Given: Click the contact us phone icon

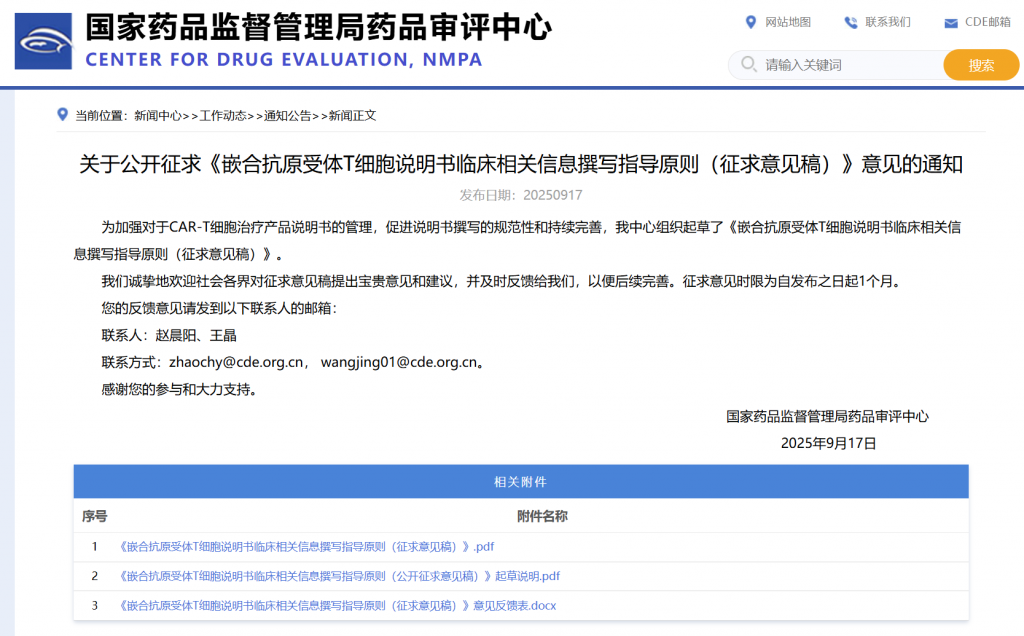Looking at the screenshot, I should [x=850, y=22].
